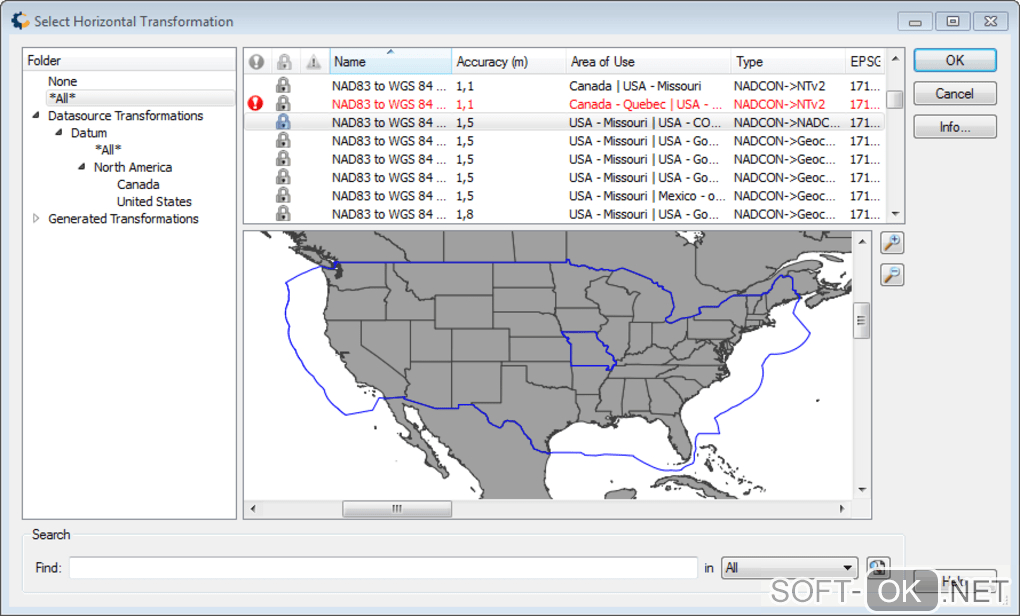
Task: Click the warning triangle column header icon
Action: 314,62
